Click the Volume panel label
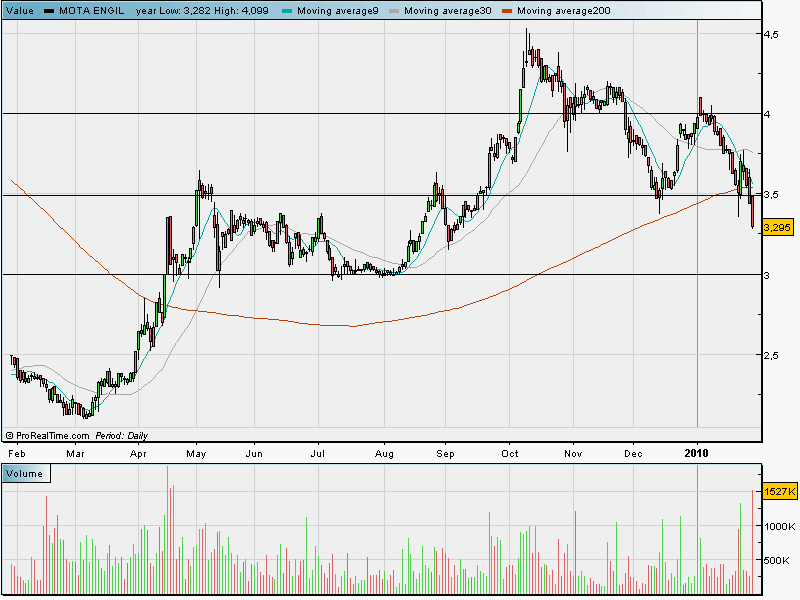 pyautogui.click(x=24, y=473)
